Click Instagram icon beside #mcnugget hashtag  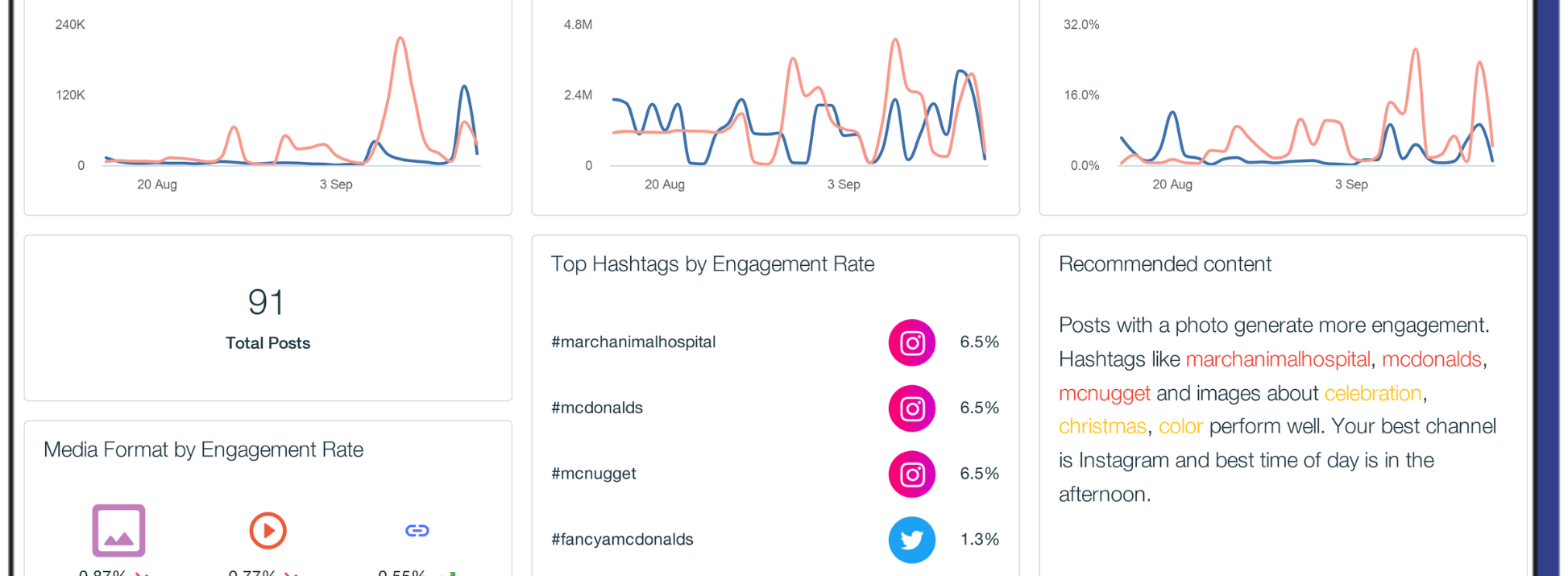[911, 474]
